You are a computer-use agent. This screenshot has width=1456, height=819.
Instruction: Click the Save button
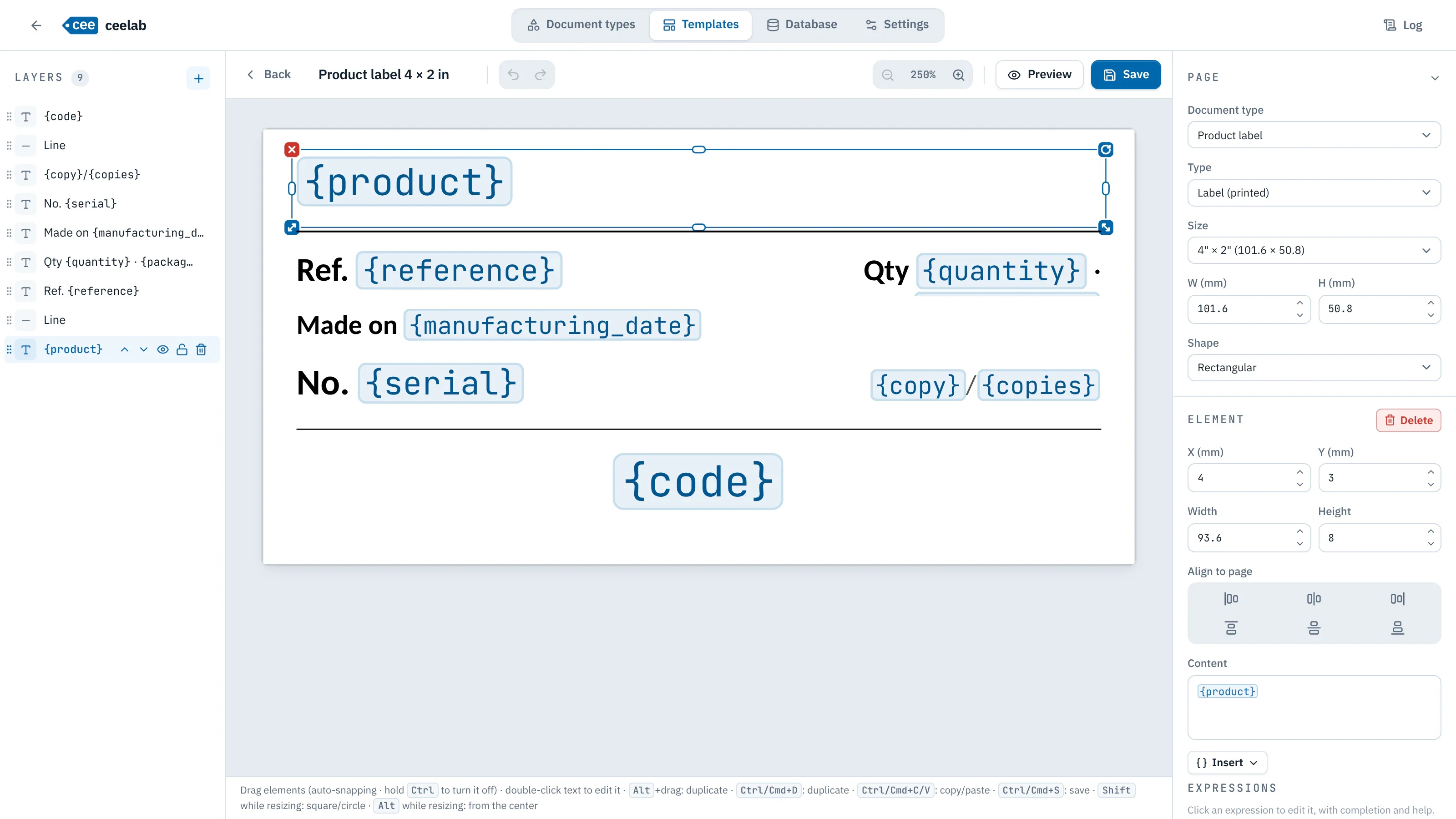(x=1126, y=75)
